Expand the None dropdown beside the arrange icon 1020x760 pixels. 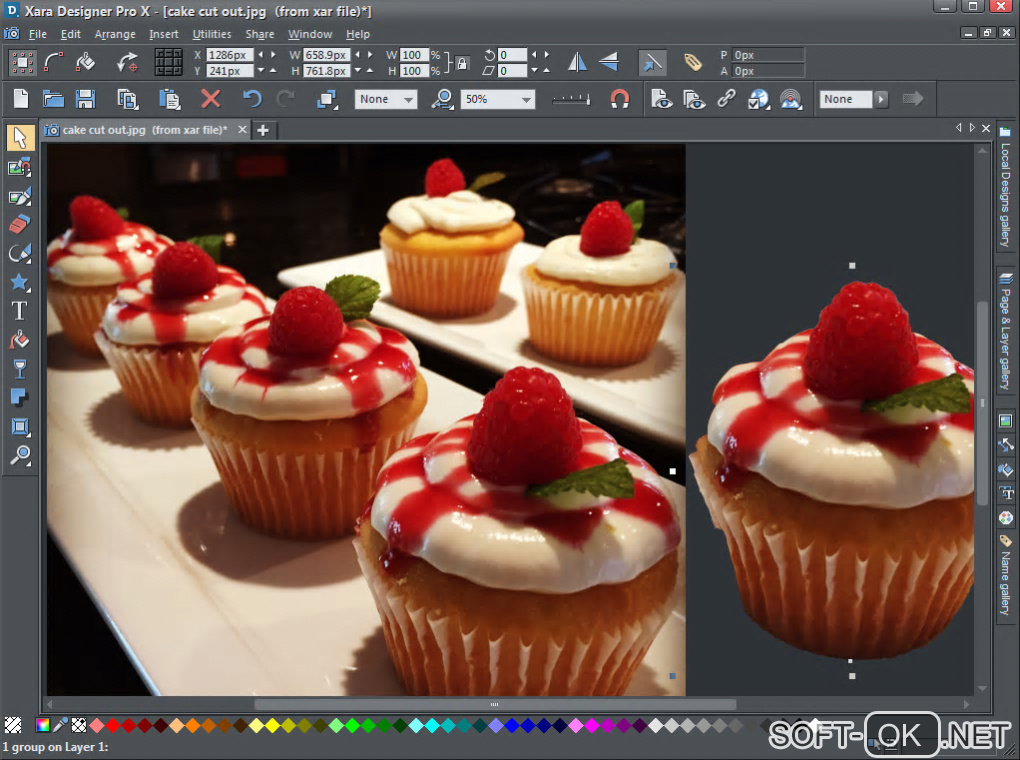pyautogui.click(x=408, y=100)
